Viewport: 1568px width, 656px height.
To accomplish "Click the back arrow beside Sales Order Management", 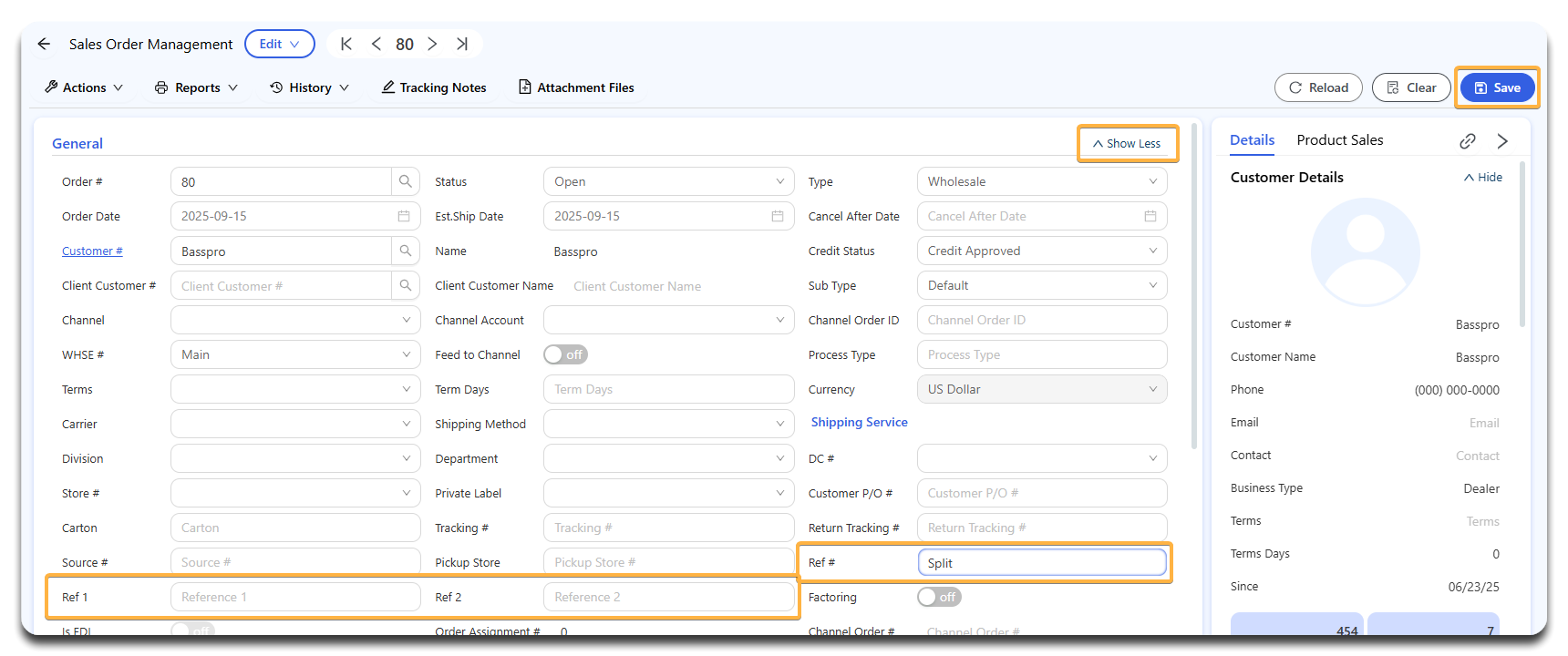I will pos(44,44).
